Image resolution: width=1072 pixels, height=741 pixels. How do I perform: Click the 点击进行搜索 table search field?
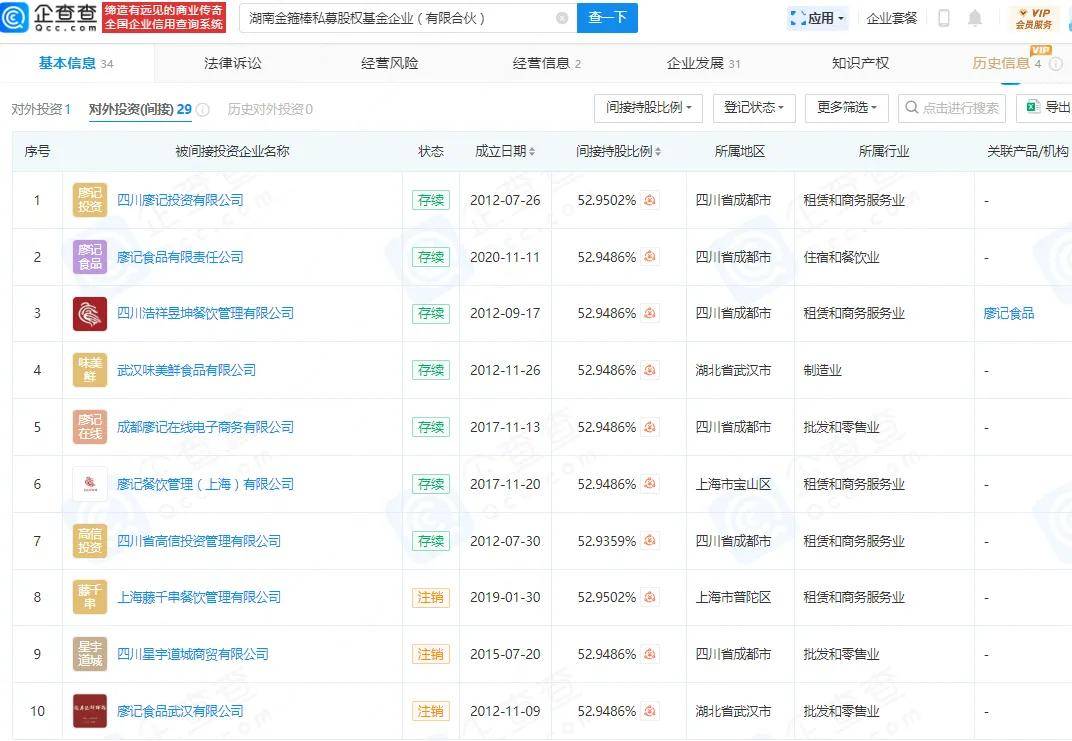(x=952, y=108)
